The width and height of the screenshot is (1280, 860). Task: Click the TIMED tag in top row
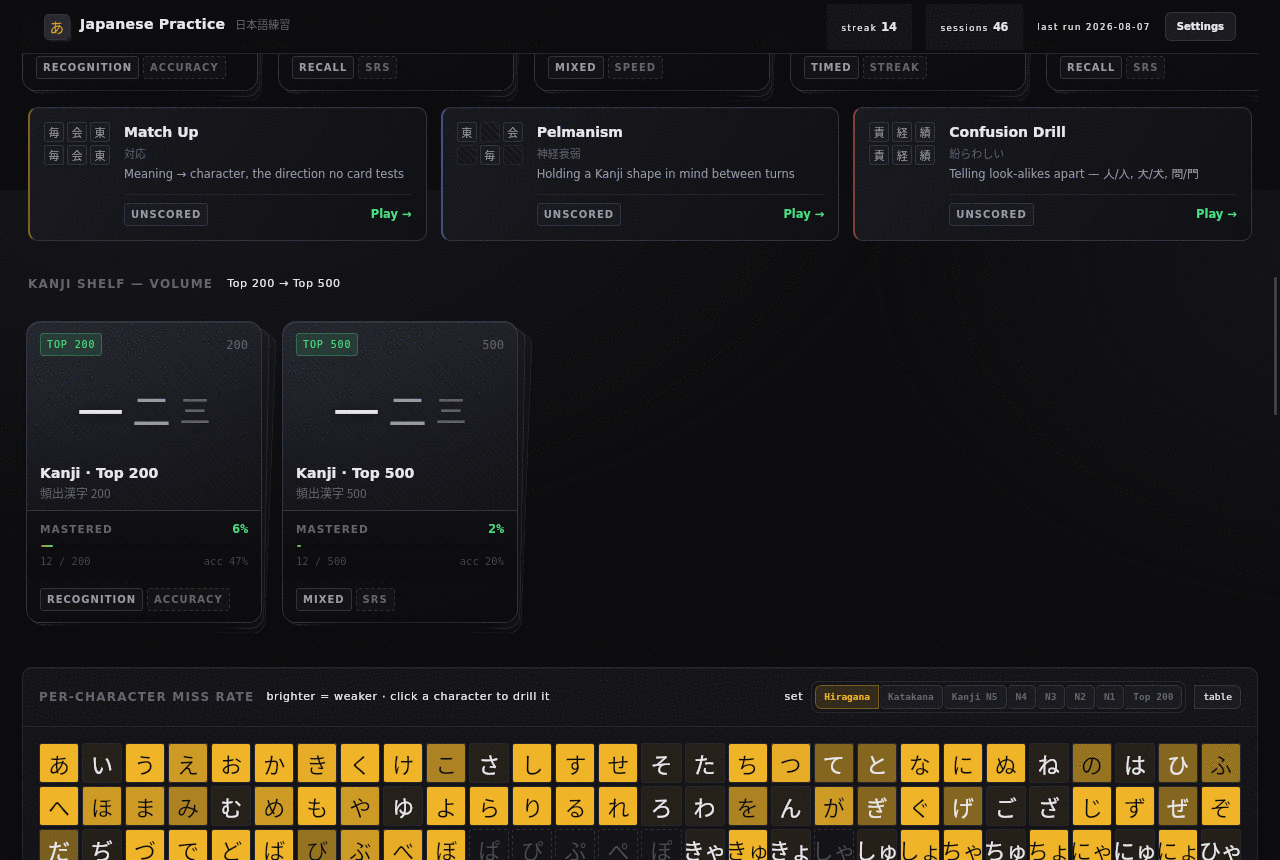(x=831, y=67)
